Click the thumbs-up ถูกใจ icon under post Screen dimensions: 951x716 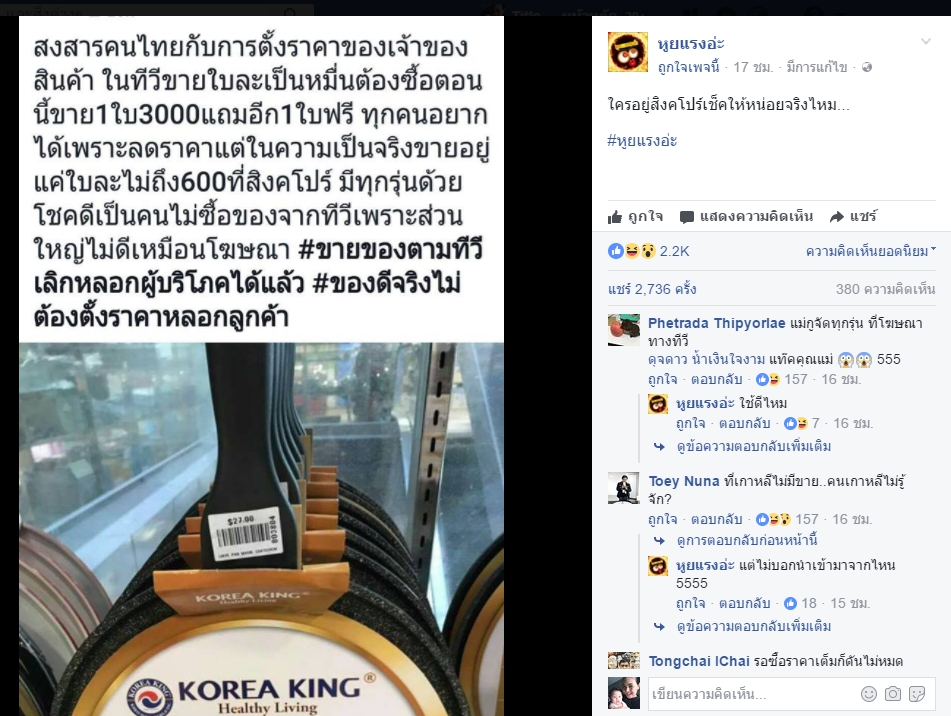pos(615,217)
